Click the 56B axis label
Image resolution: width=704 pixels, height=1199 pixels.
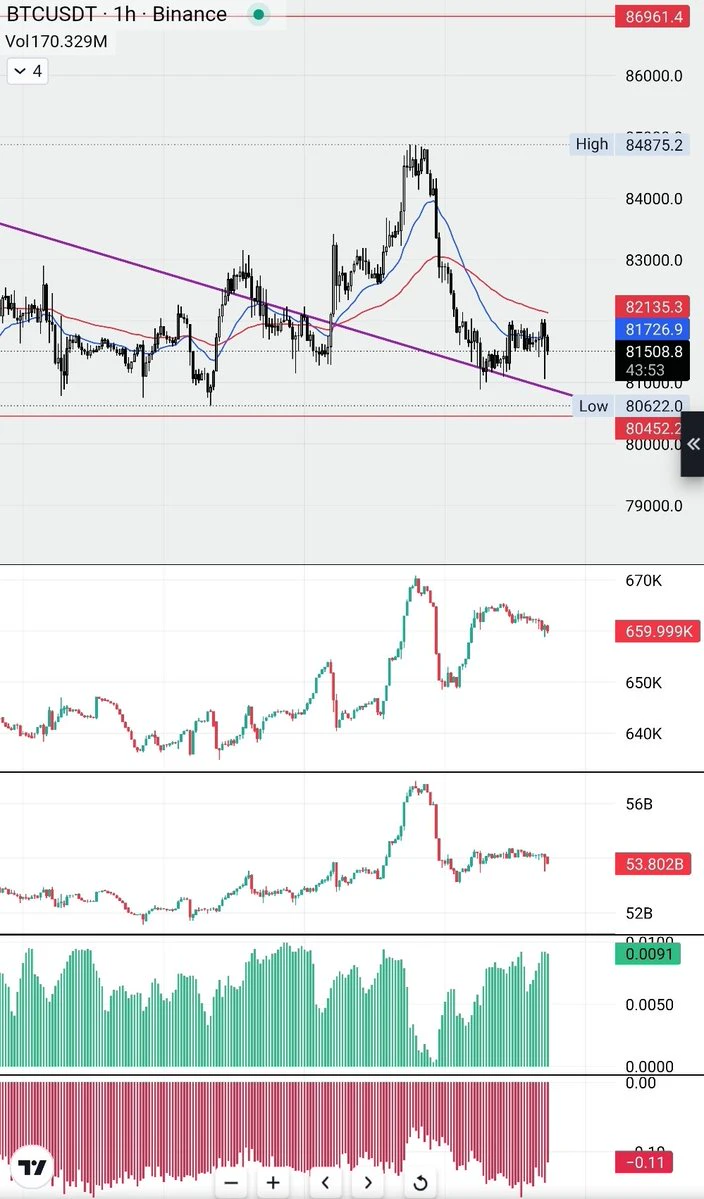click(x=639, y=804)
